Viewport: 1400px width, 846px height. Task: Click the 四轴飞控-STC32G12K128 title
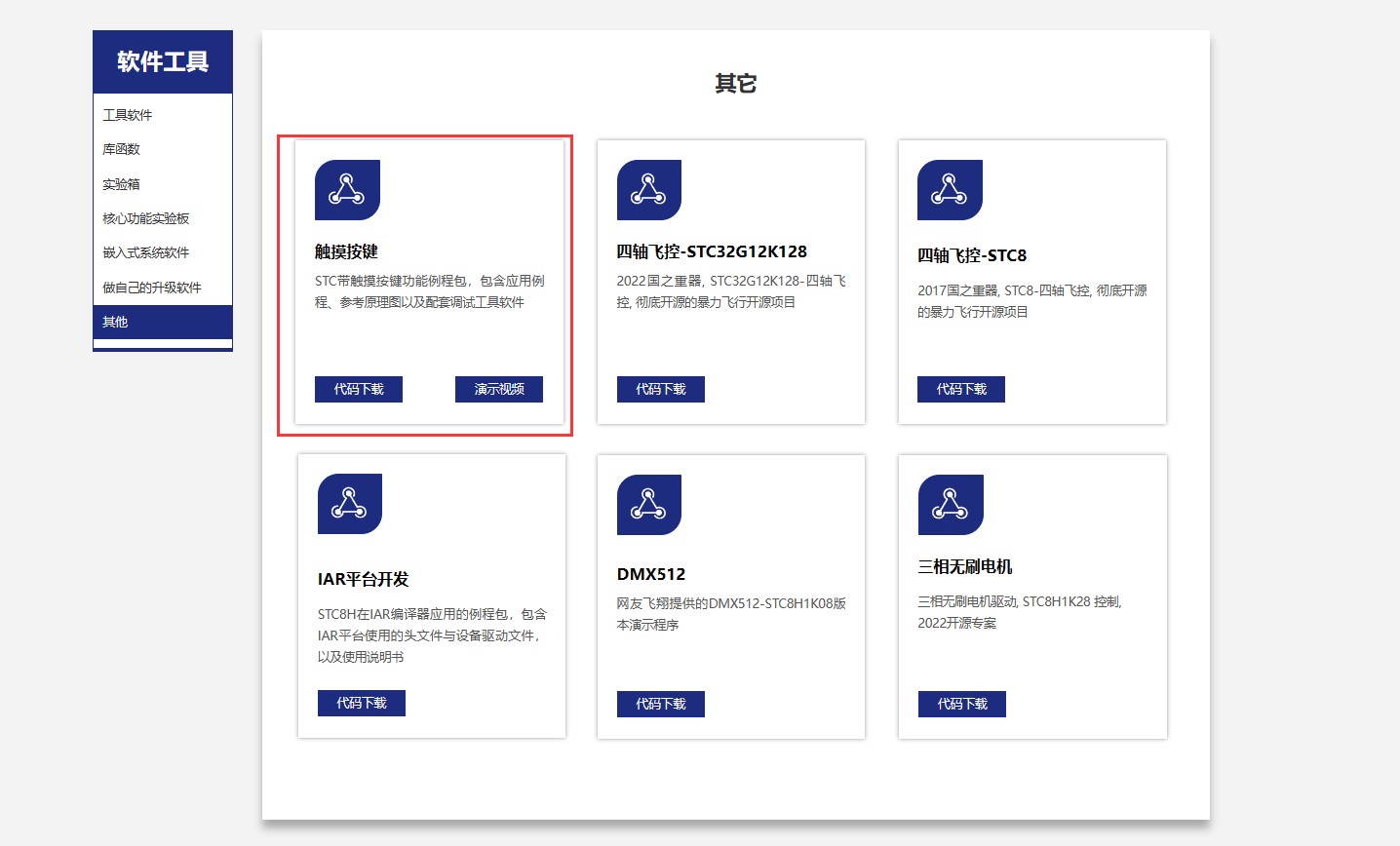(x=712, y=251)
